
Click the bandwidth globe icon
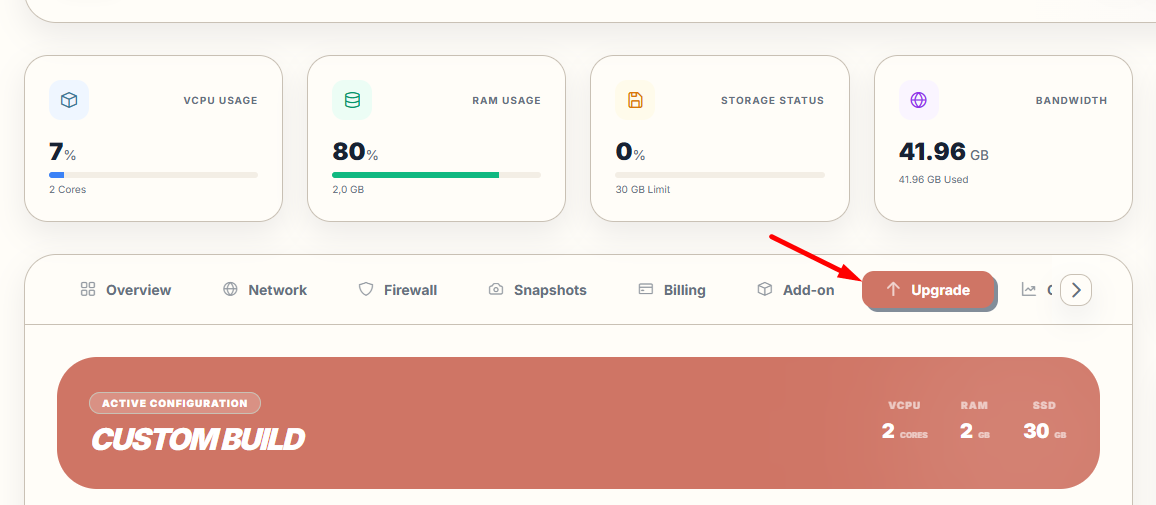(x=919, y=100)
